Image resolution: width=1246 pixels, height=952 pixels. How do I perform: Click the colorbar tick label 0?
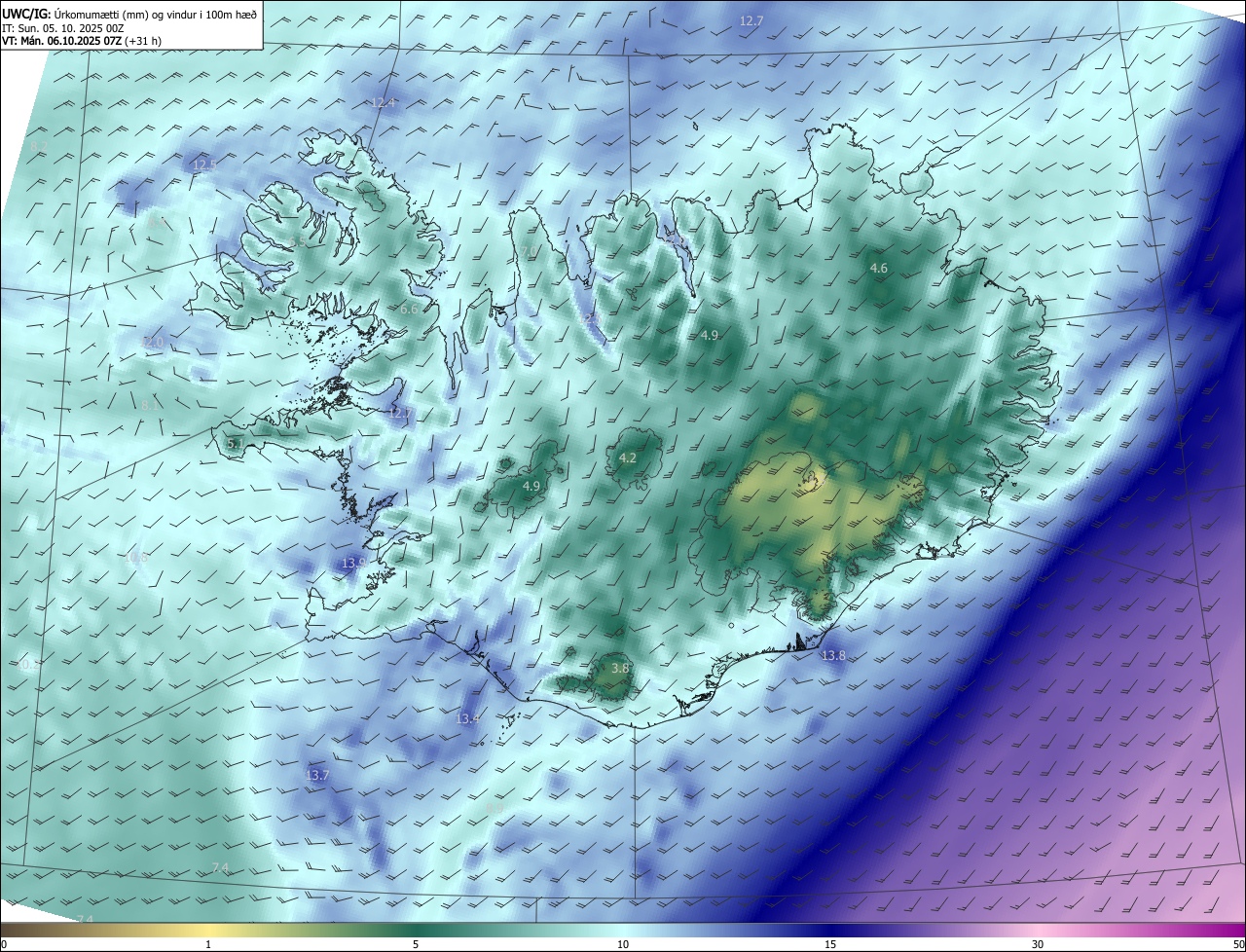pos(4,944)
